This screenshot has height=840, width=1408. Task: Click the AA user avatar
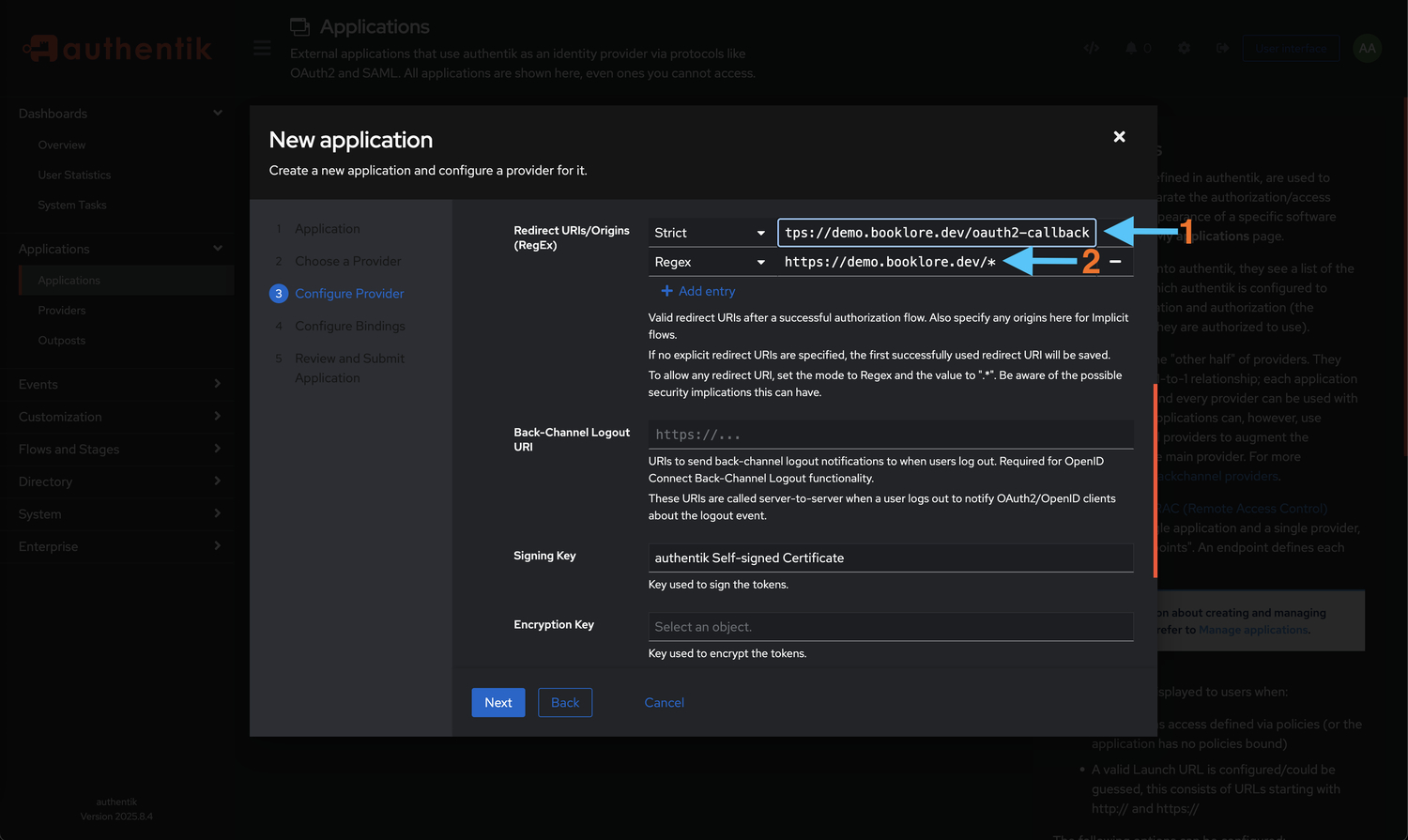point(1367,48)
